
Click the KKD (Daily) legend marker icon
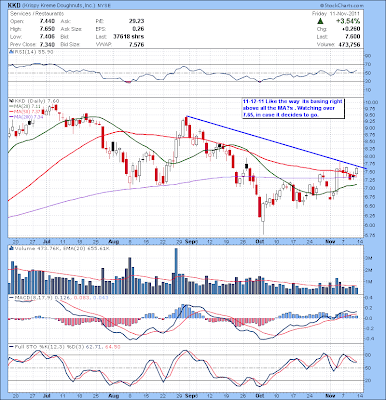coord(11,101)
